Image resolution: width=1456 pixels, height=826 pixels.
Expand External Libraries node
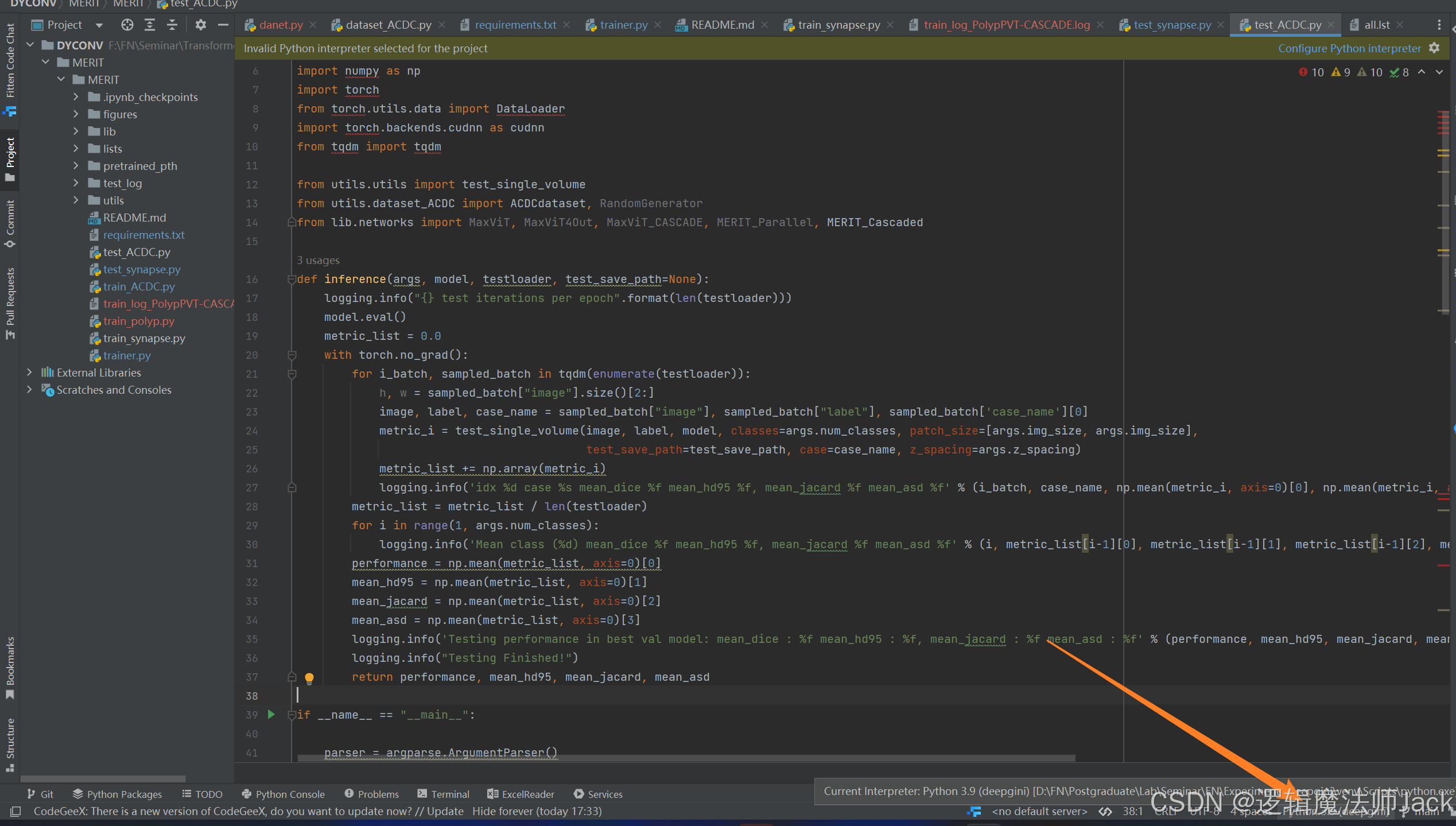click(29, 373)
